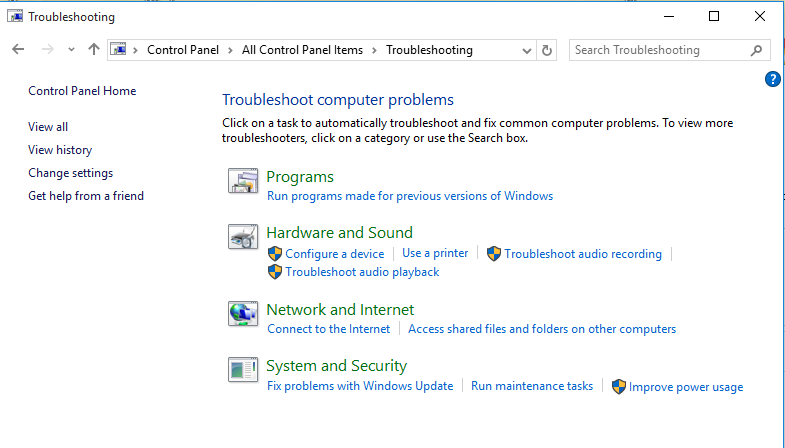The image size is (785, 448).
Task: Click the System and Security category icon
Action: 243,369
